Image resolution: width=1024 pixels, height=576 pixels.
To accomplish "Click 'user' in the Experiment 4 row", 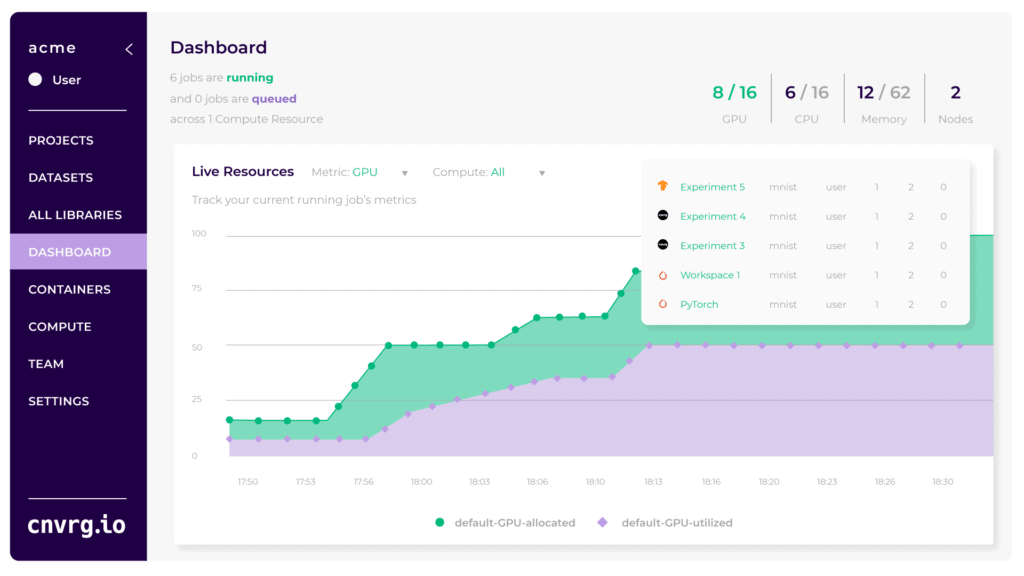I will point(836,216).
